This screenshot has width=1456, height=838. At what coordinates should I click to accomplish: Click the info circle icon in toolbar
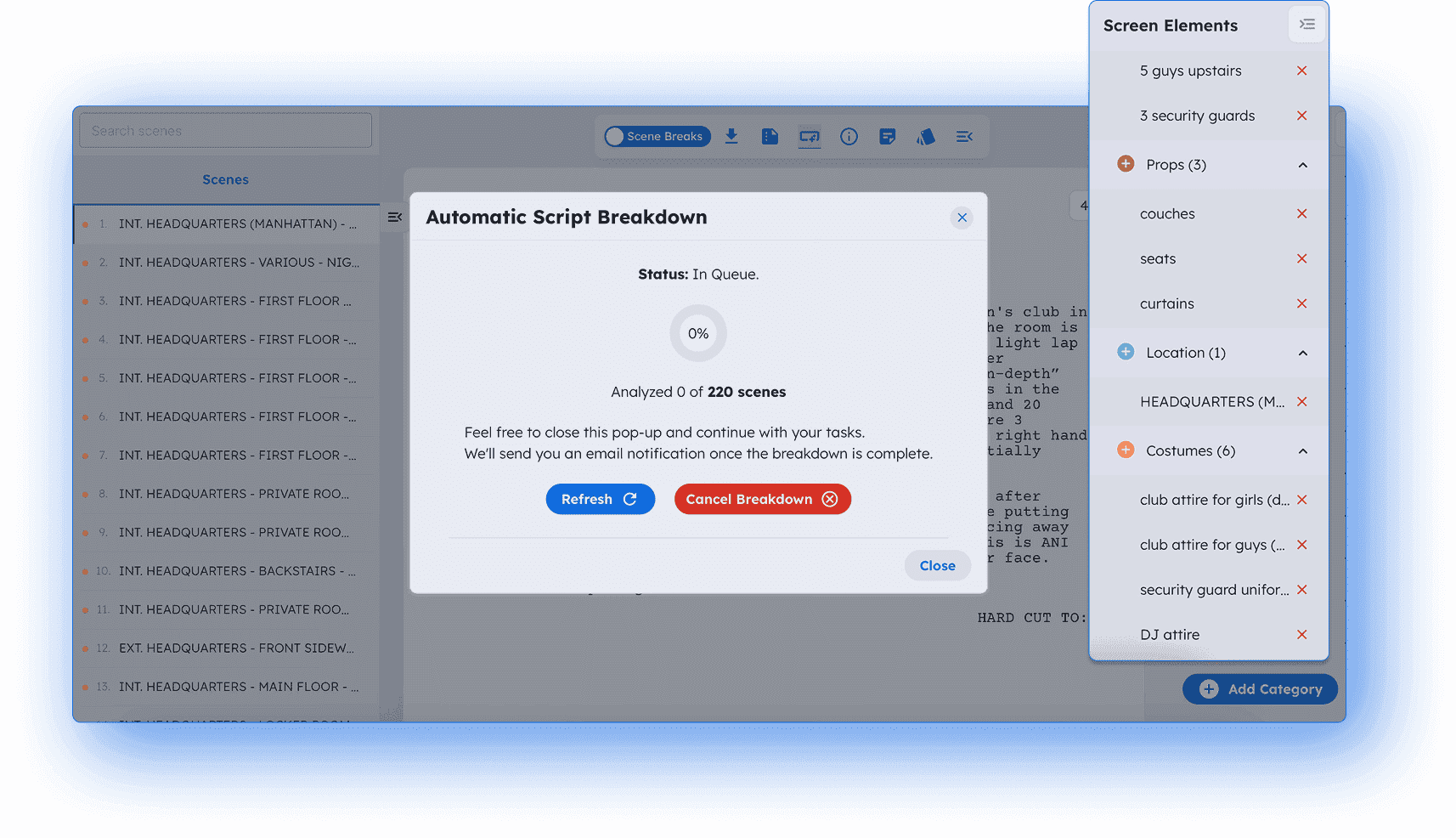pyautogui.click(x=849, y=136)
